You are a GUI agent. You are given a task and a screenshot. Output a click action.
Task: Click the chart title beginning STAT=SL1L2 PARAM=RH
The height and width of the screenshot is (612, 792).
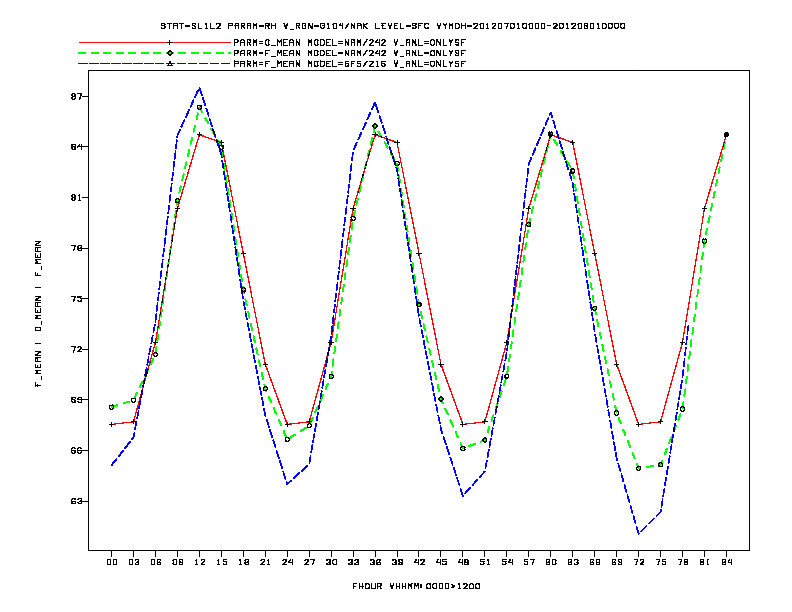coord(393,26)
